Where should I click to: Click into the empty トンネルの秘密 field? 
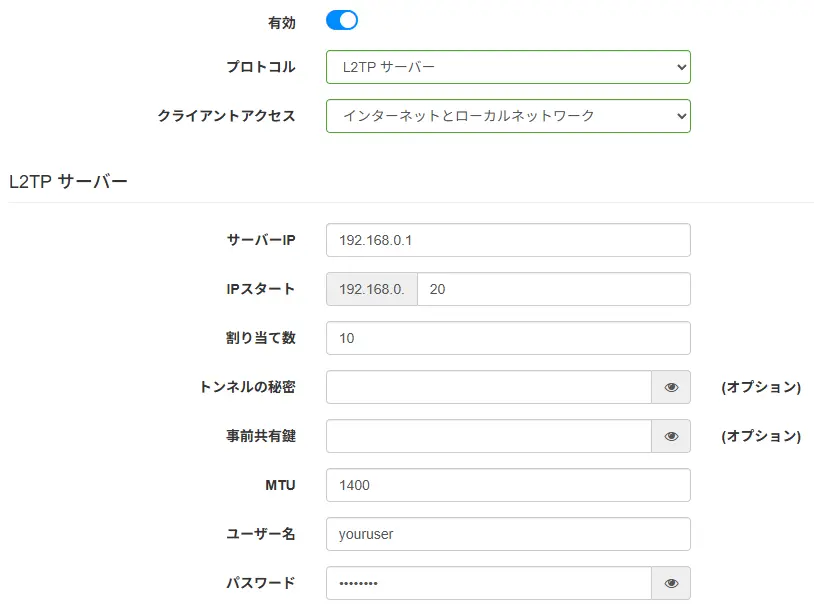click(x=489, y=387)
